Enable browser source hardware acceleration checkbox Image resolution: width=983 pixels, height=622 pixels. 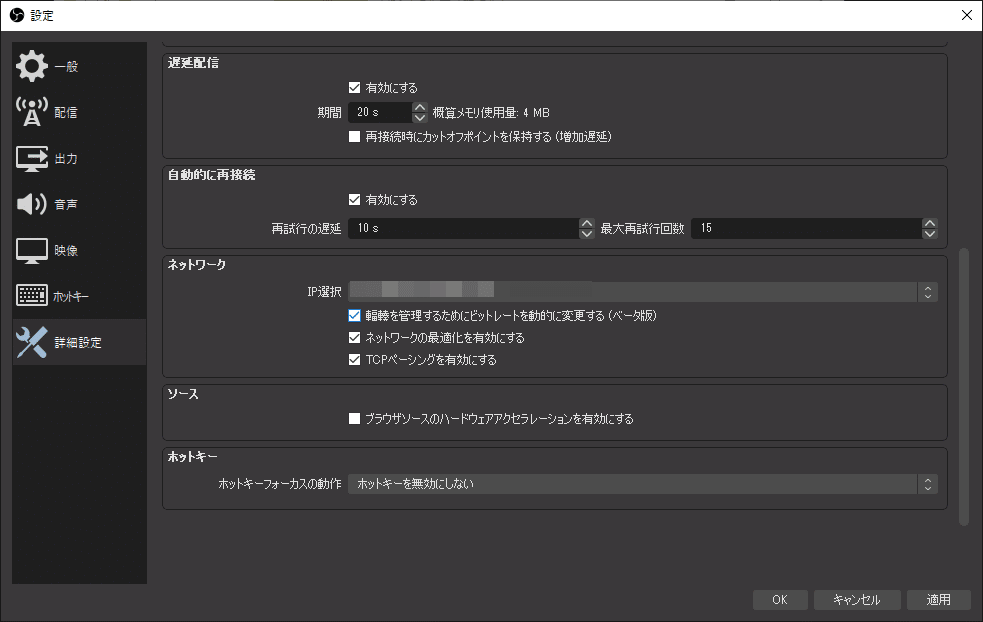354,418
